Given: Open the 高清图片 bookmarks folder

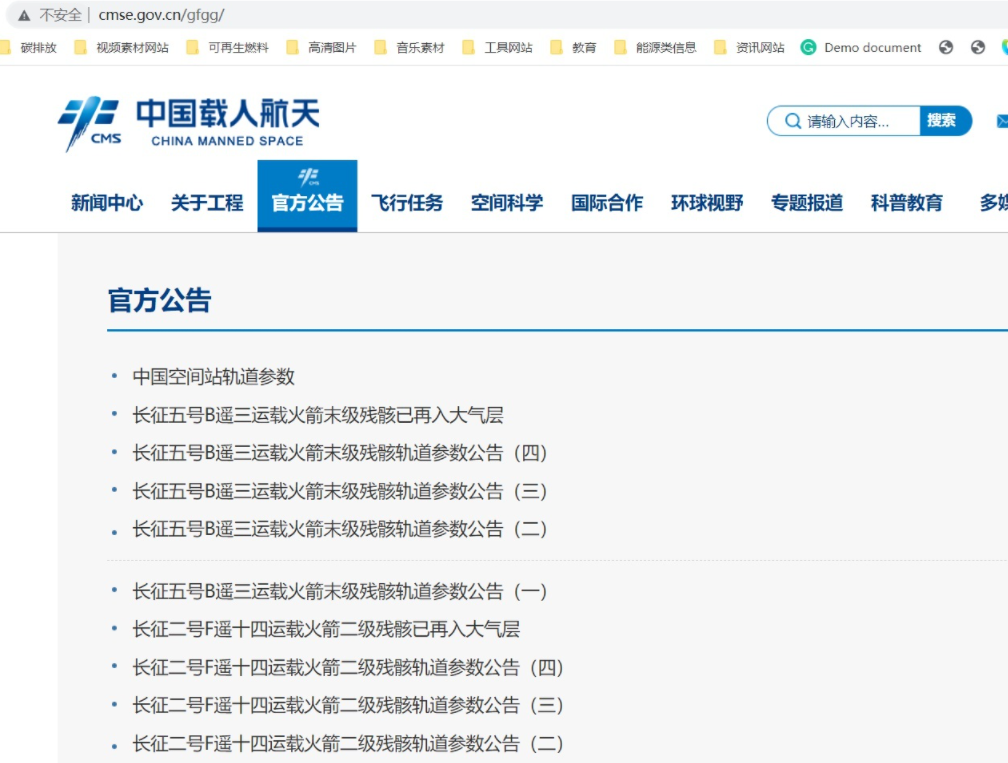Looking at the screenshot, I should tap(333, 47).
